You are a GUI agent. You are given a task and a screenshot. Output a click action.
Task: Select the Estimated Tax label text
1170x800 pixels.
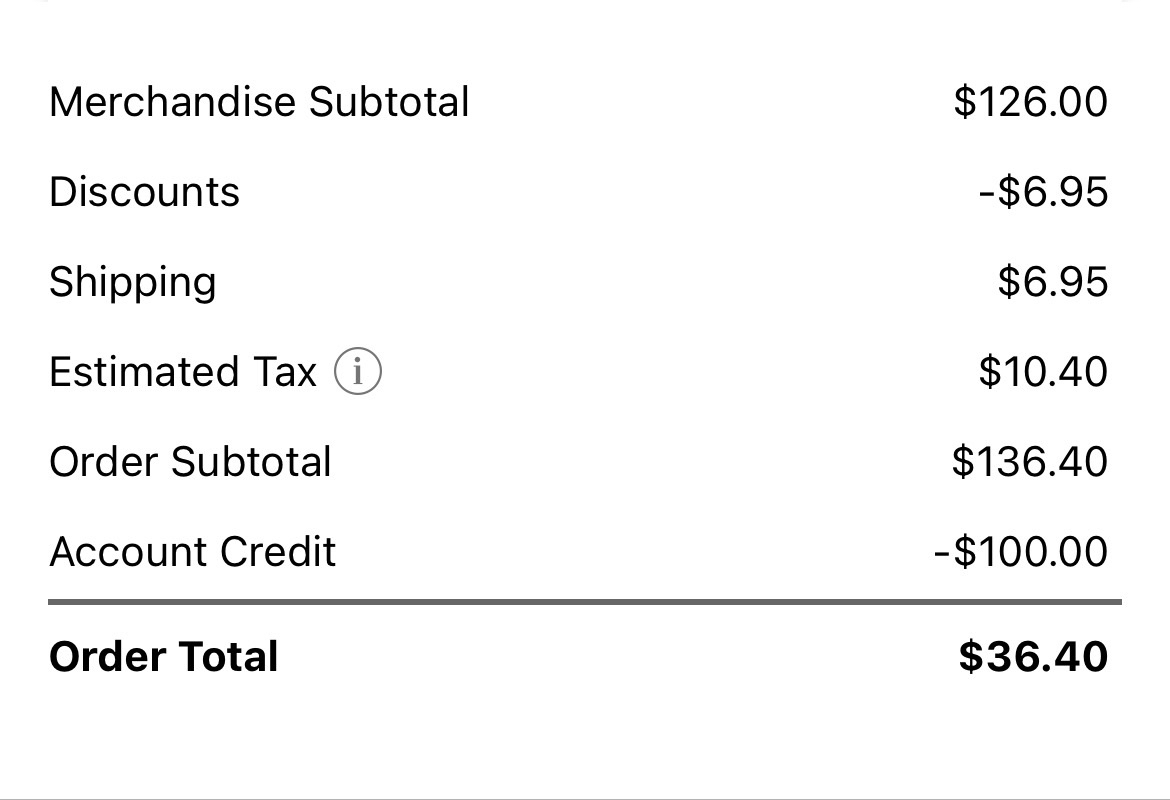click(183, 372)
